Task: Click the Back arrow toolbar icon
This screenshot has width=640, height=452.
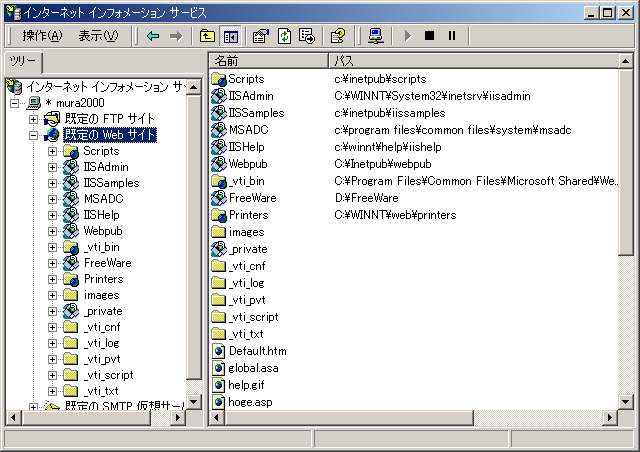Action: [153, 36]
